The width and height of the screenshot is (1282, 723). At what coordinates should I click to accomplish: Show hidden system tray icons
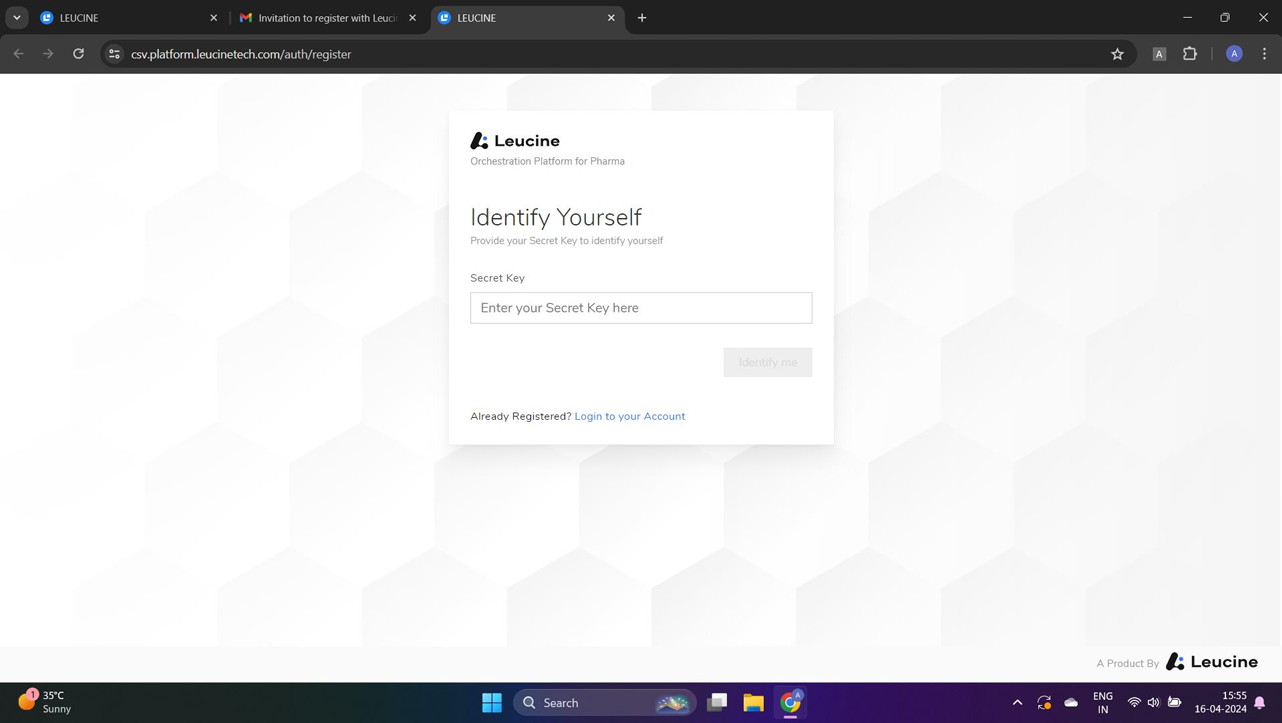(1017, 702)
